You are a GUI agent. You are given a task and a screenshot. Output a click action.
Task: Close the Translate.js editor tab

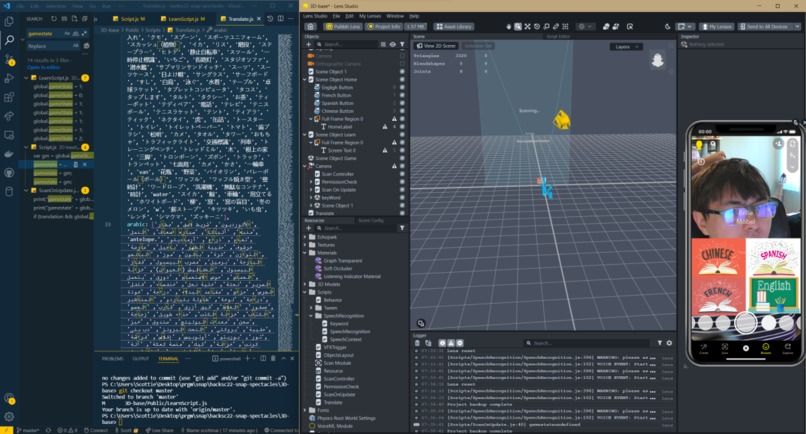(x=259, y=19)
